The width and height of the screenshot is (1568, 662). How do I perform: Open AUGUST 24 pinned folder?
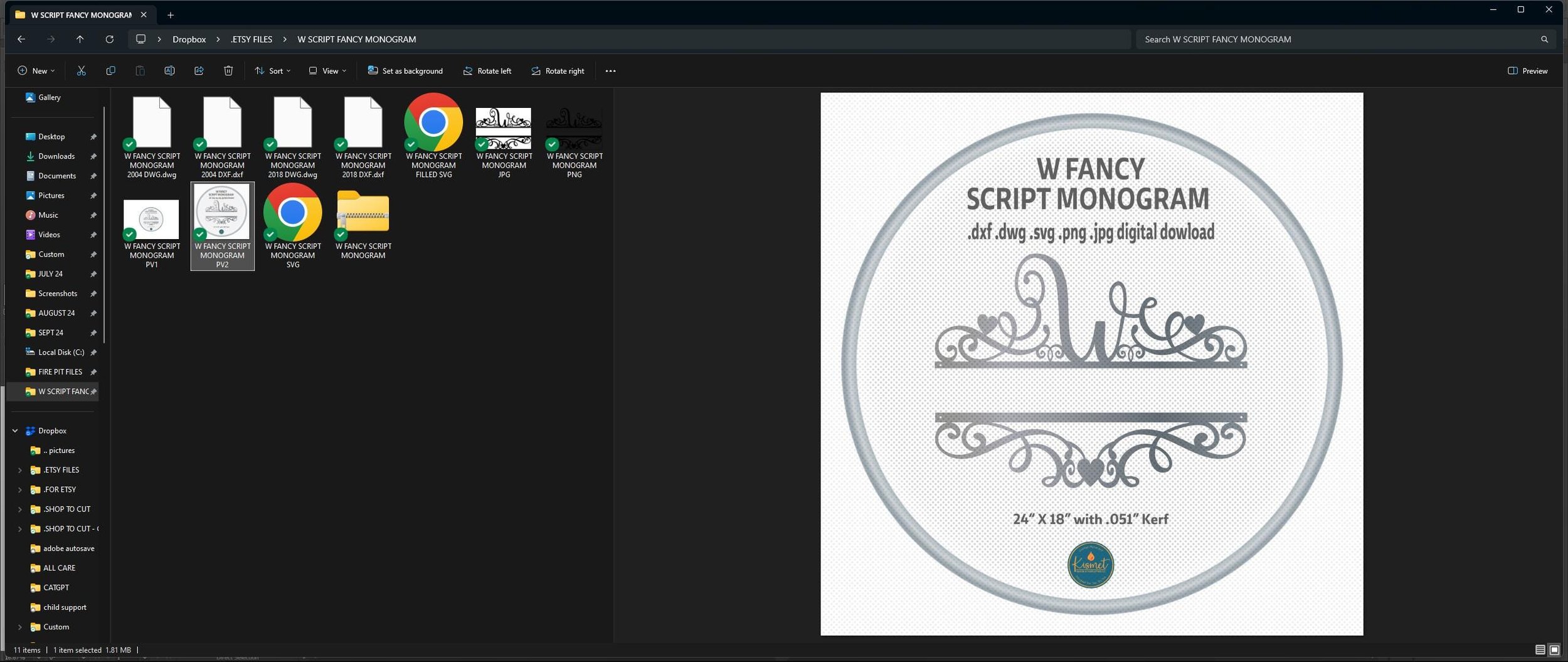(56, 313)
